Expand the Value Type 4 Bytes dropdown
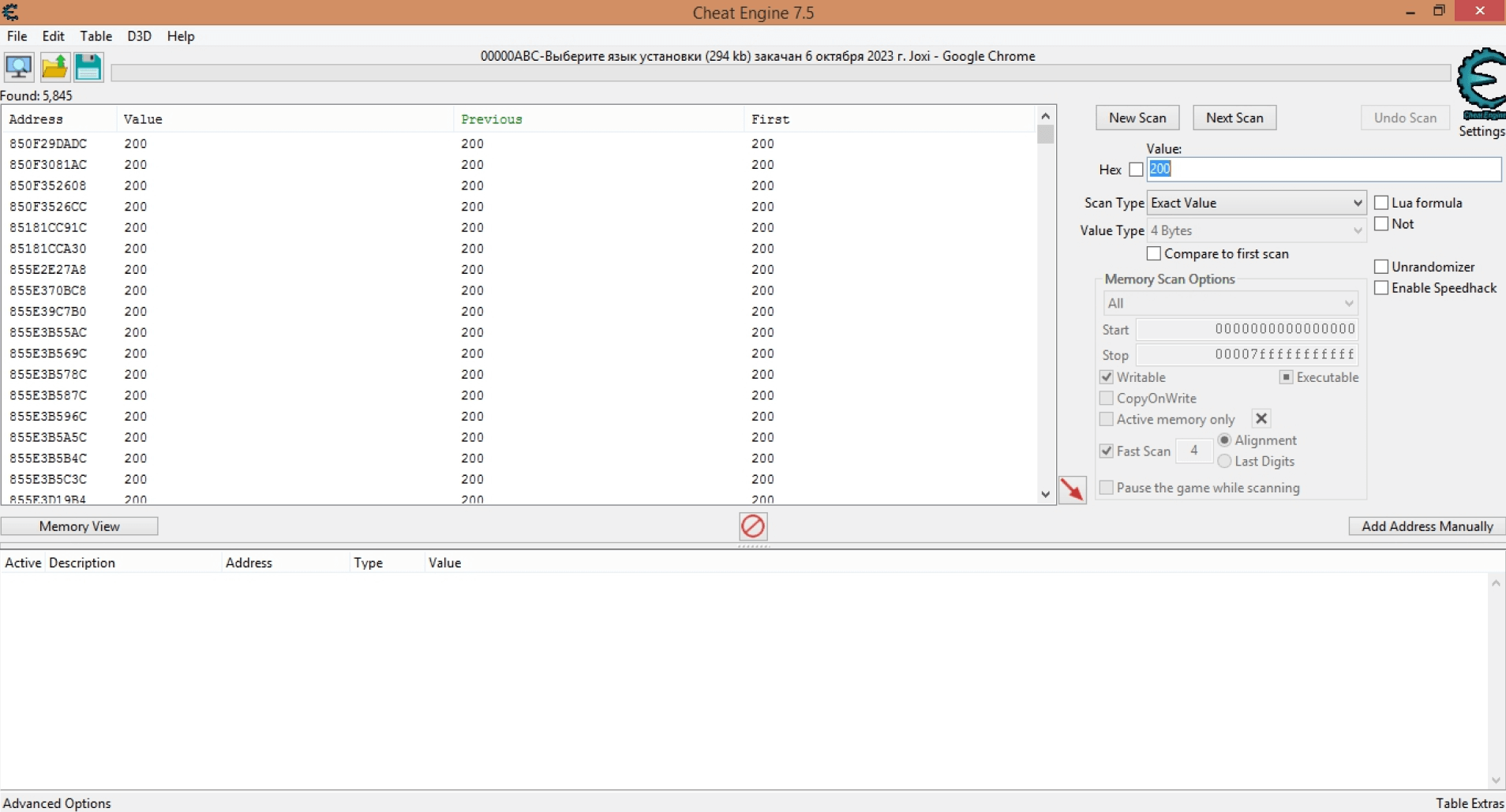 click(x=1256, y=230)
